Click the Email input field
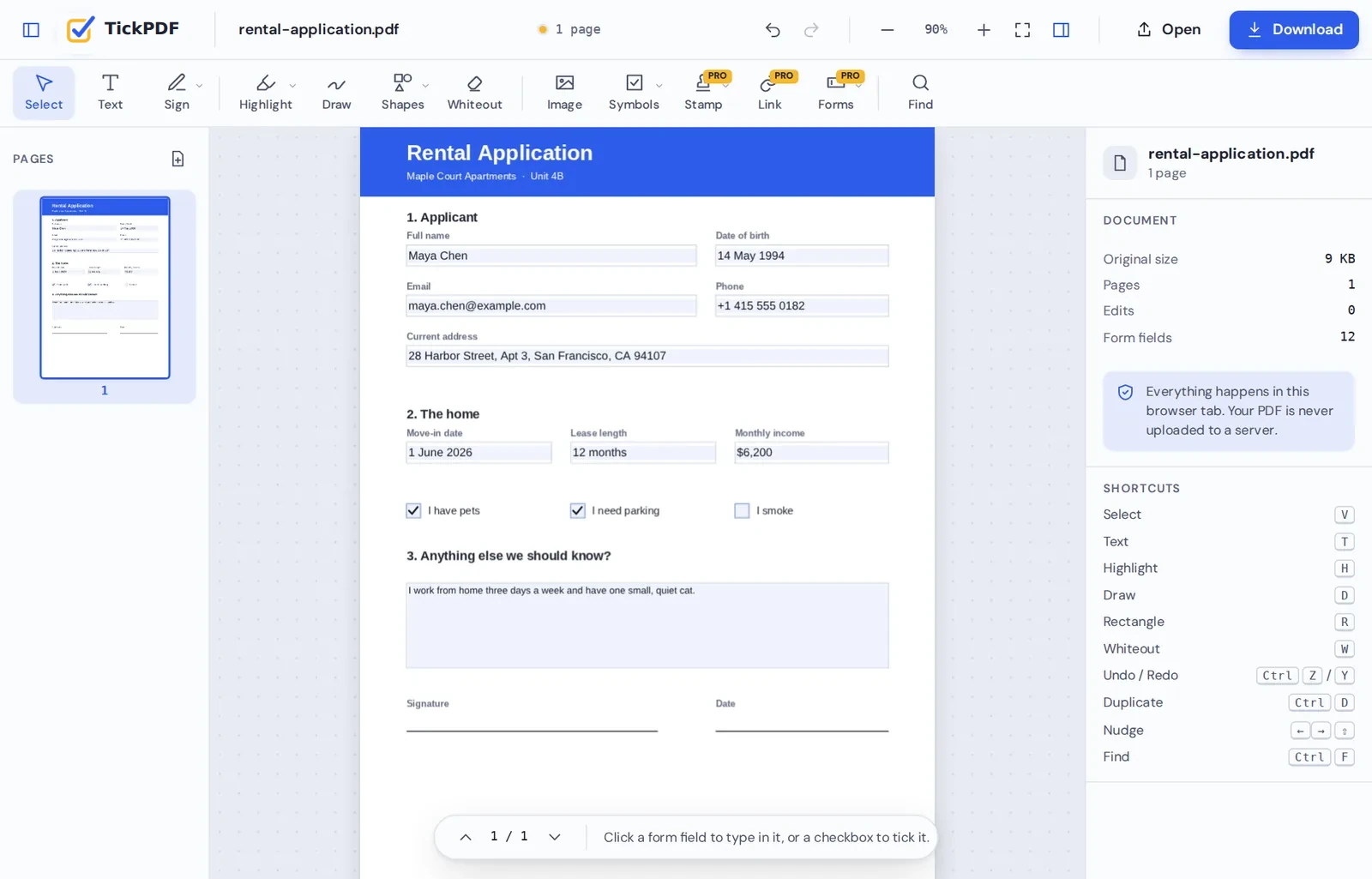The width and height of the screenshot is (1372, 879). pos(551,305)
